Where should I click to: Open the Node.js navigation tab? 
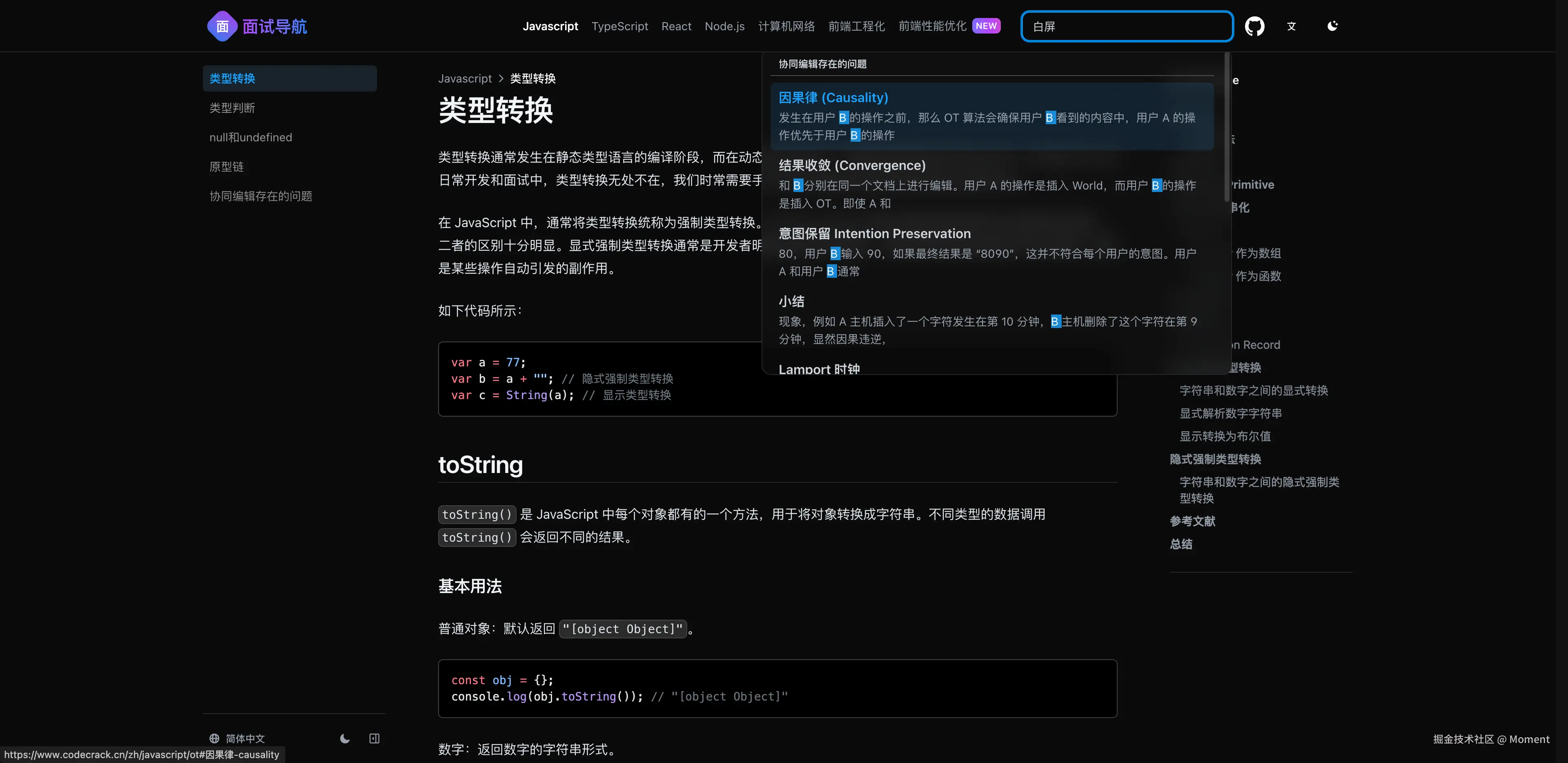pyautogui.click(x=724, y=26)
